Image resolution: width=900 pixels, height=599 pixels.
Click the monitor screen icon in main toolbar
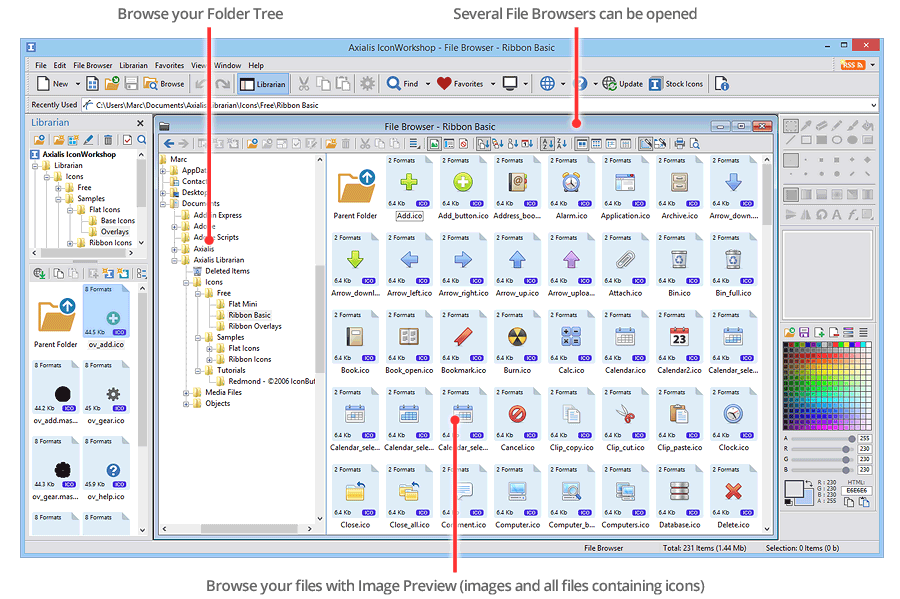point(510,84)
